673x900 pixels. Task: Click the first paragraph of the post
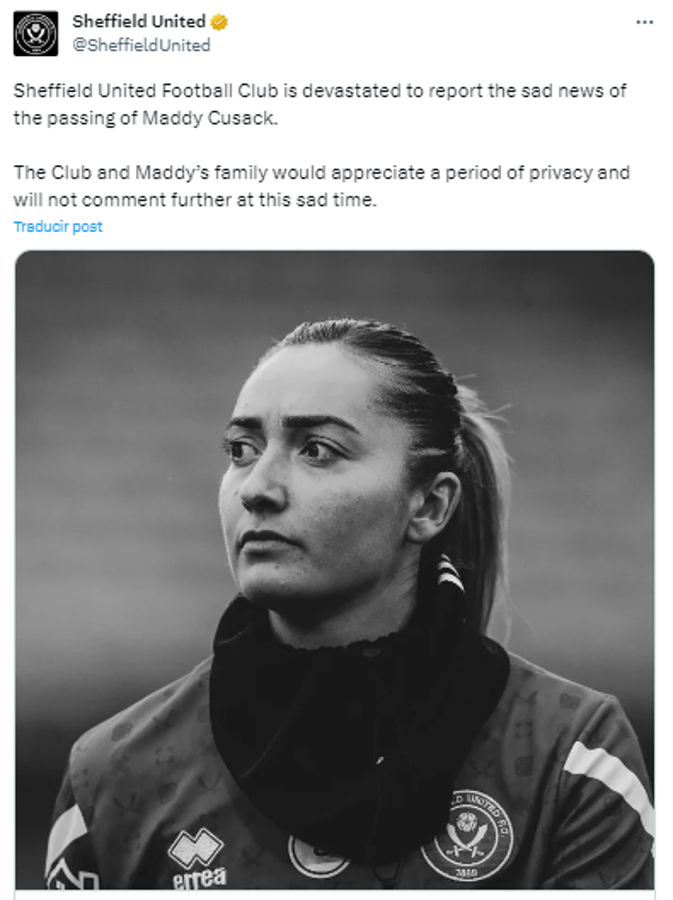click(x=320, y=104)
